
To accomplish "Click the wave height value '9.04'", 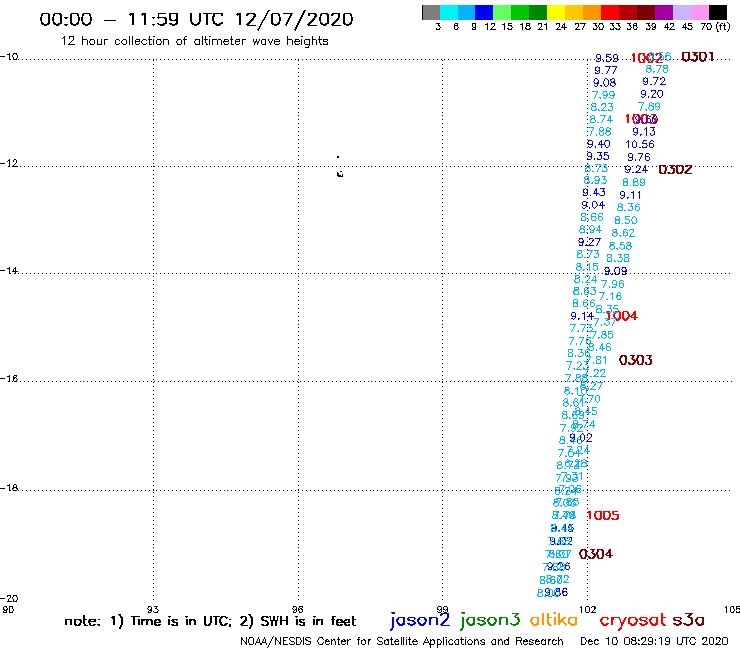I will pos(593,205).
